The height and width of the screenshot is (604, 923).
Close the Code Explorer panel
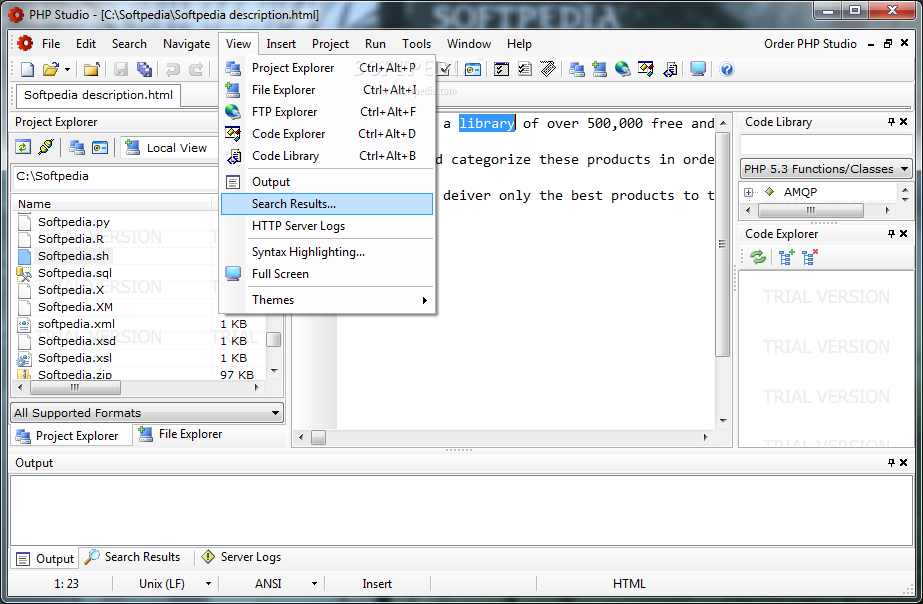pos(904,234)
